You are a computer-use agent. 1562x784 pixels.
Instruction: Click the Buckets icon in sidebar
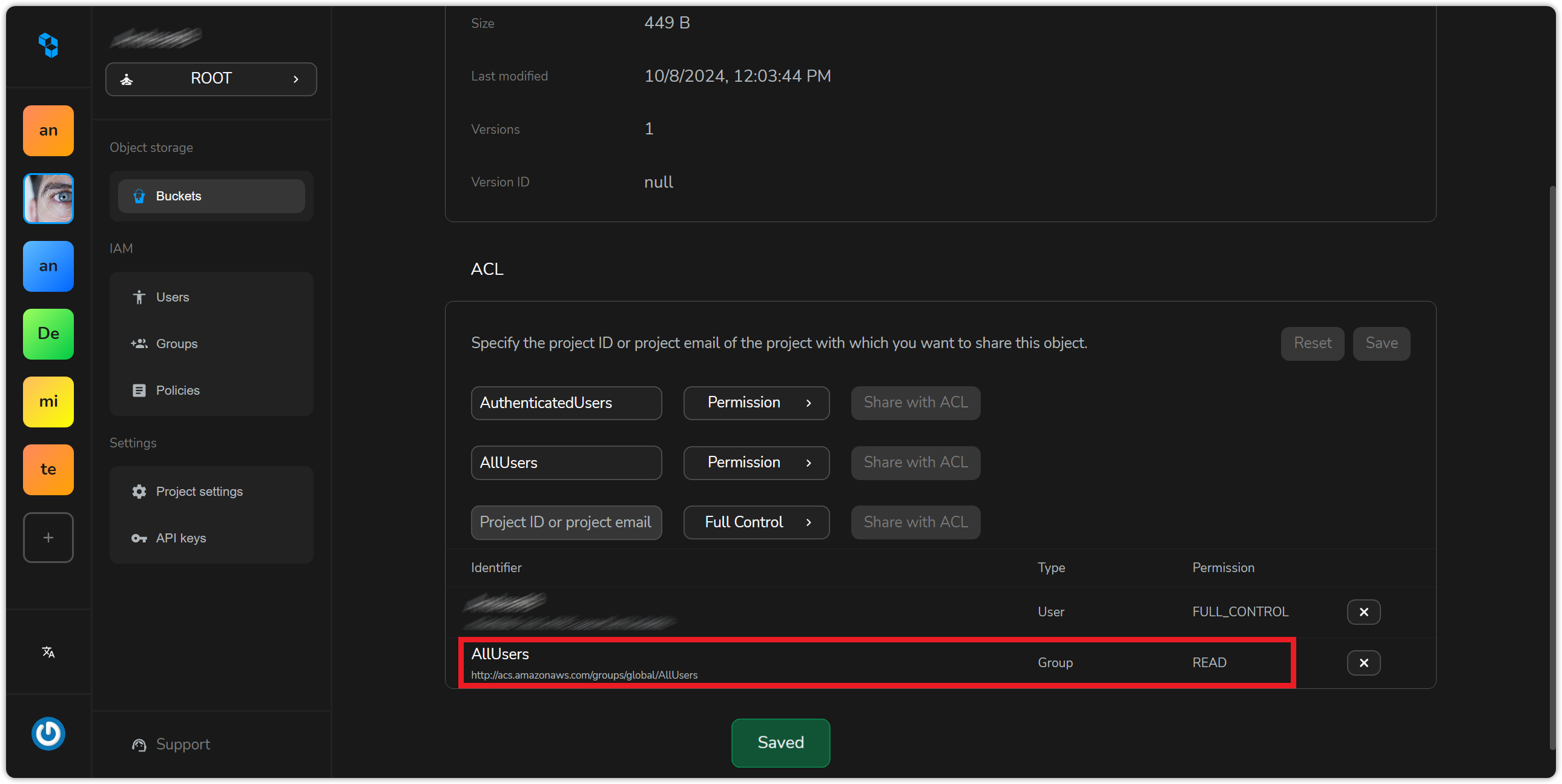coord(139,196)
